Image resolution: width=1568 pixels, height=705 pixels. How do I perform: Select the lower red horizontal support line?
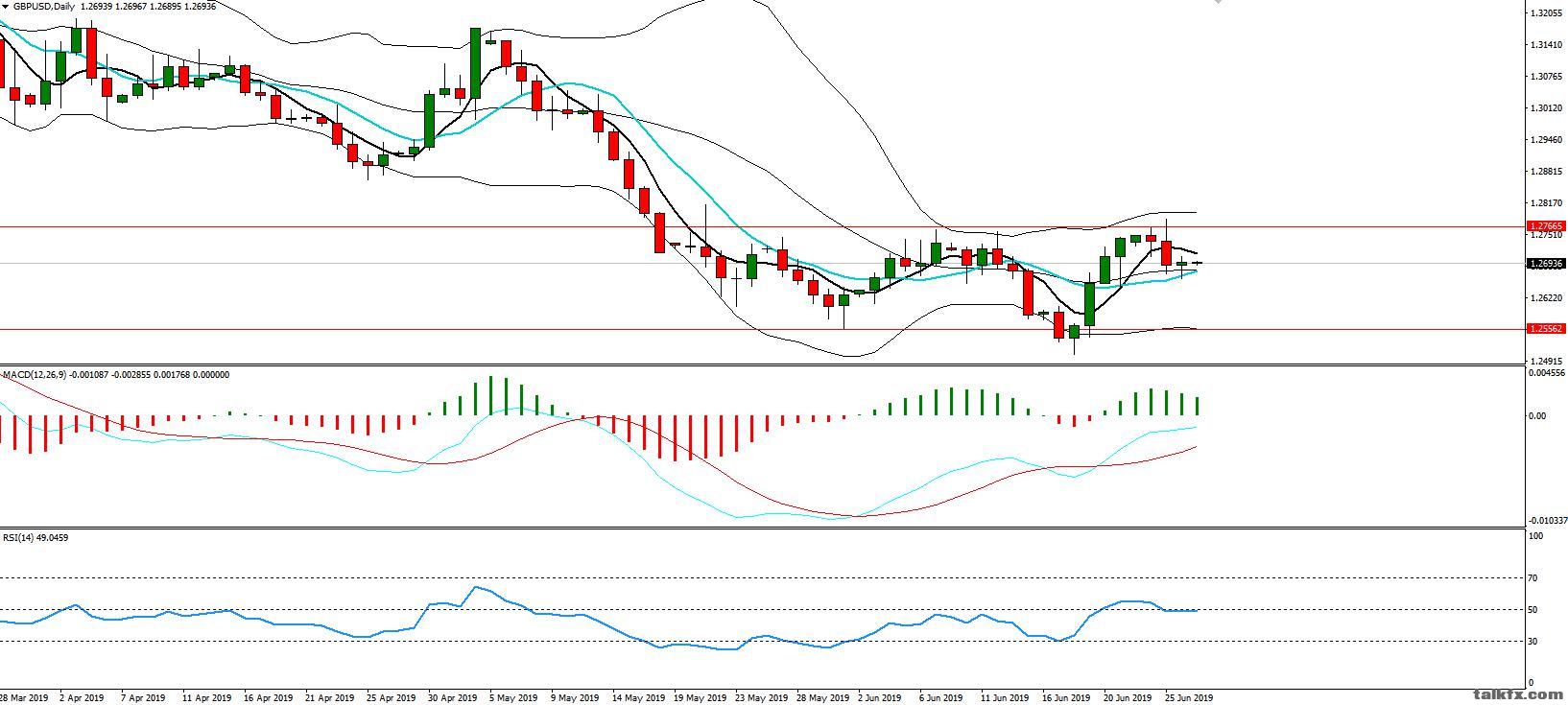click(x=762, y=329)
